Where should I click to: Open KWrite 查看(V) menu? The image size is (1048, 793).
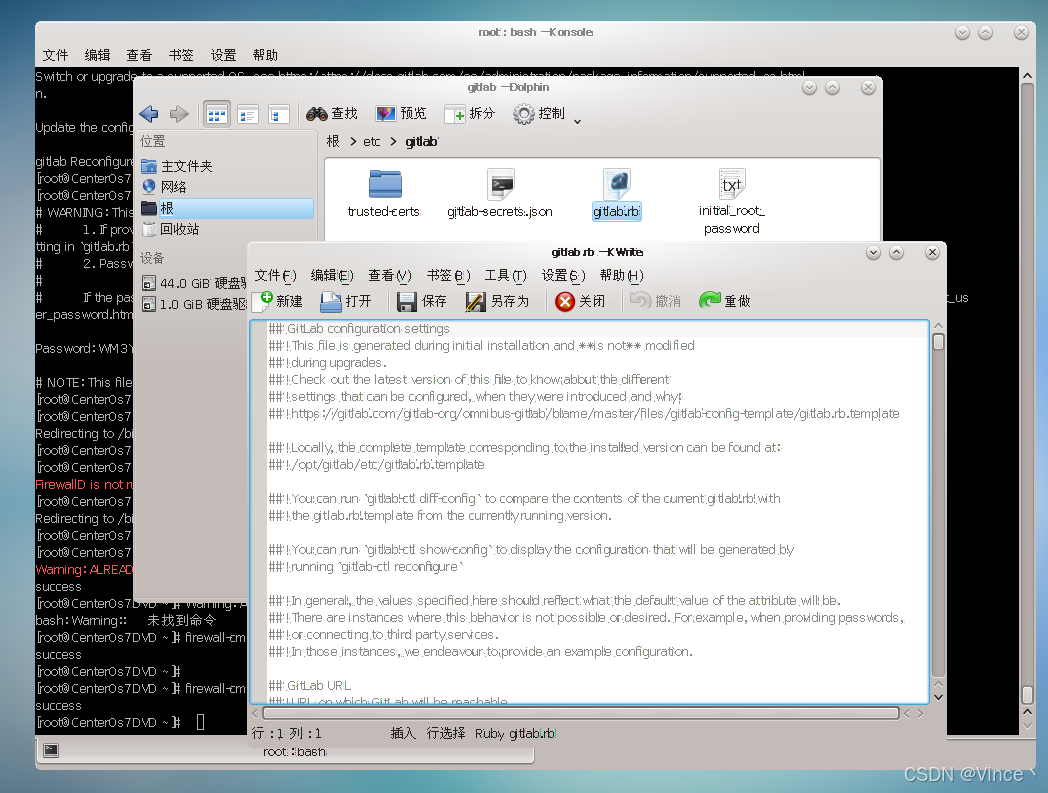(390, 275)
